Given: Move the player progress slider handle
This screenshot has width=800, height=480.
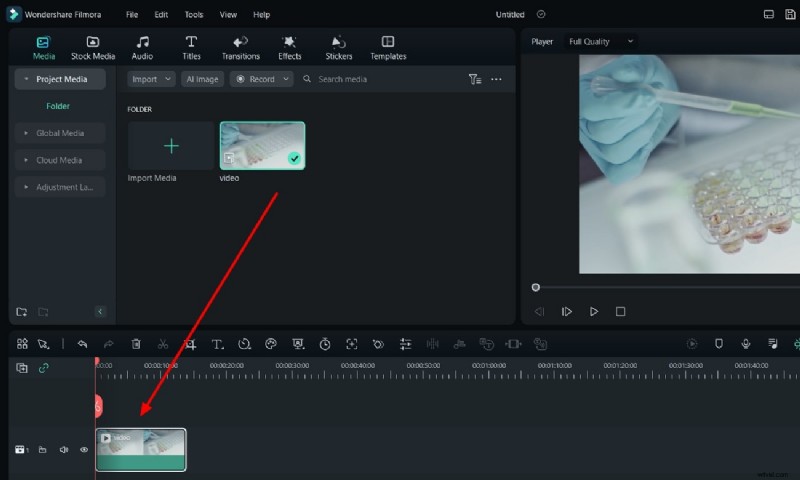Looking at the screenshot, I should (535, 287).
